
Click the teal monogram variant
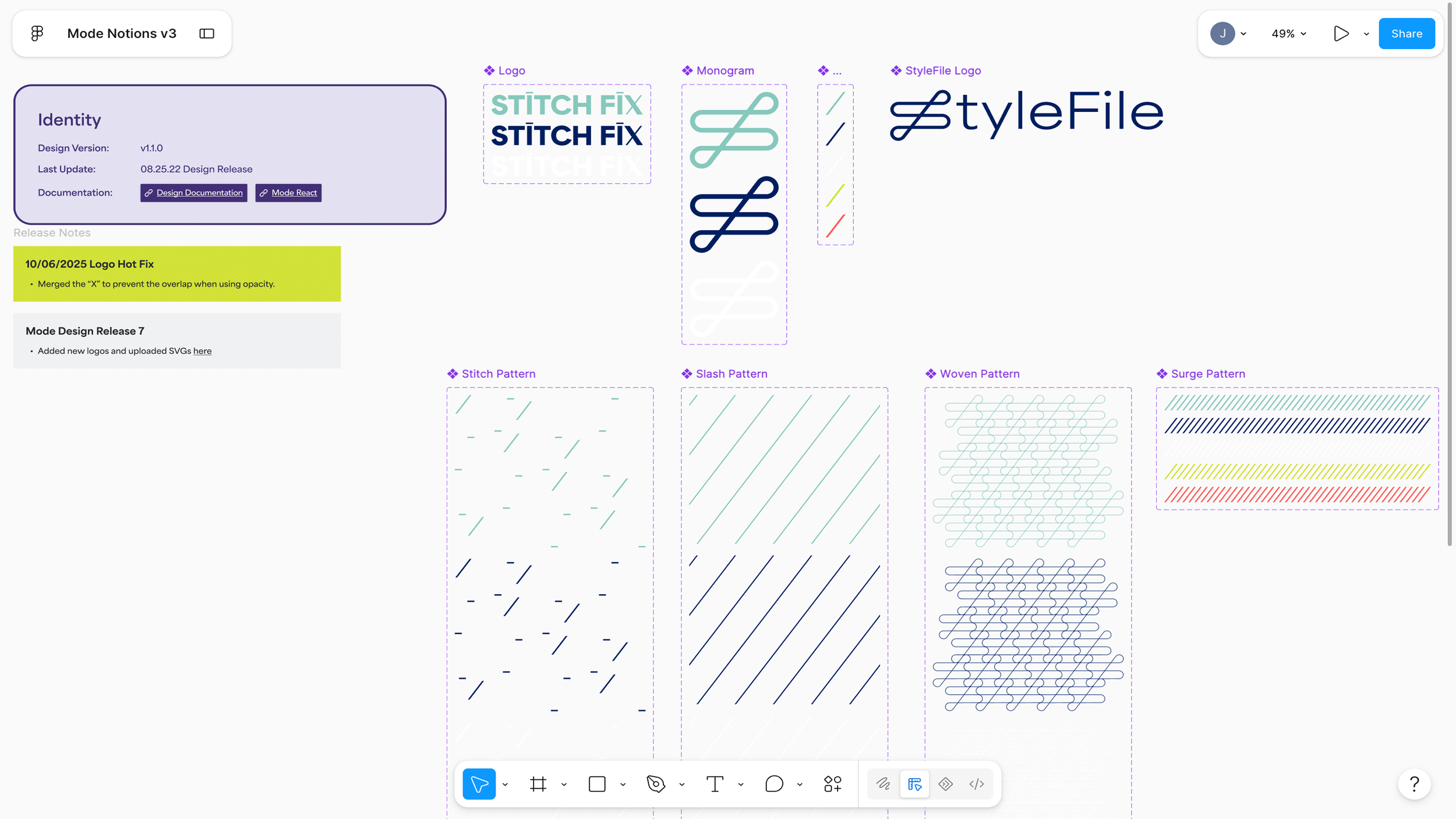[x=734, y=130]
